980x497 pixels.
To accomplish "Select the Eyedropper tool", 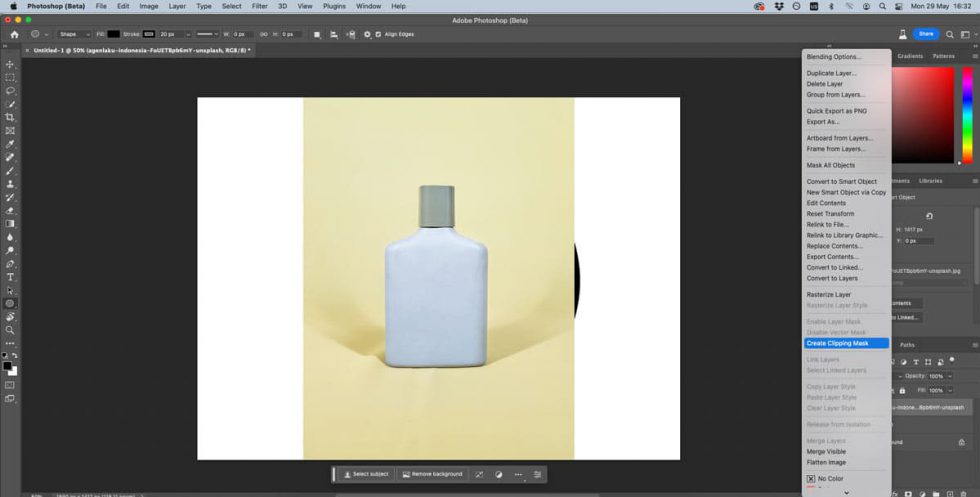I will [10, 144].
